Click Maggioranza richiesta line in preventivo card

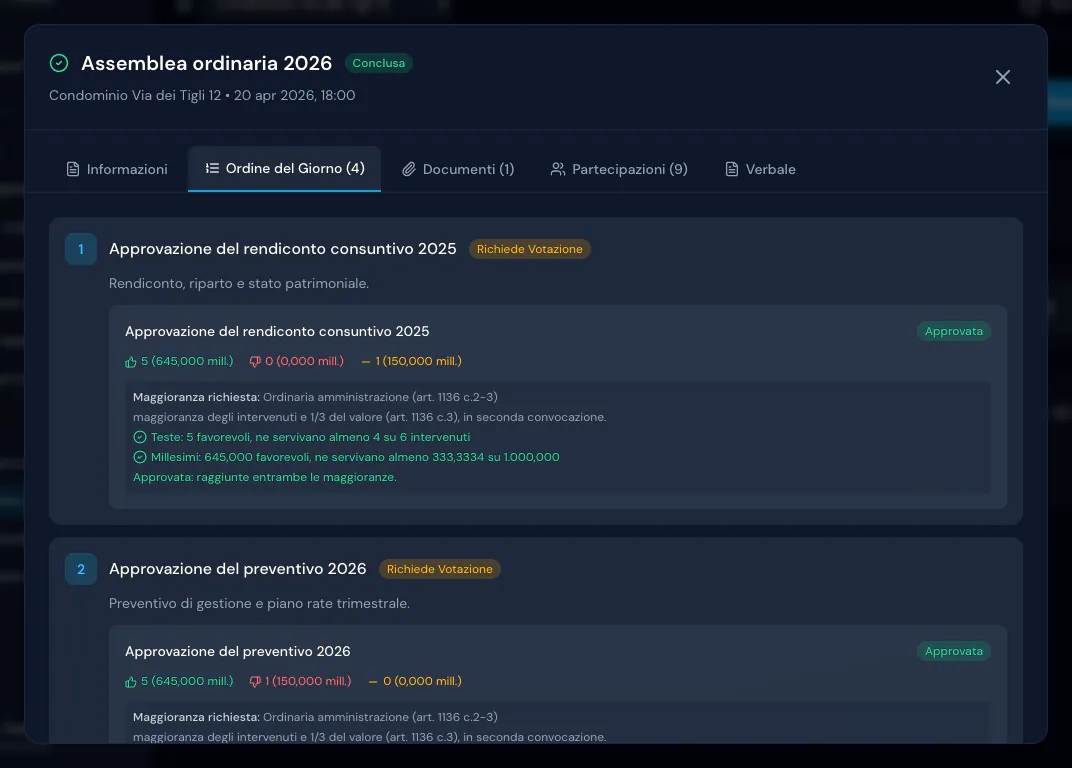click(315, 717)
